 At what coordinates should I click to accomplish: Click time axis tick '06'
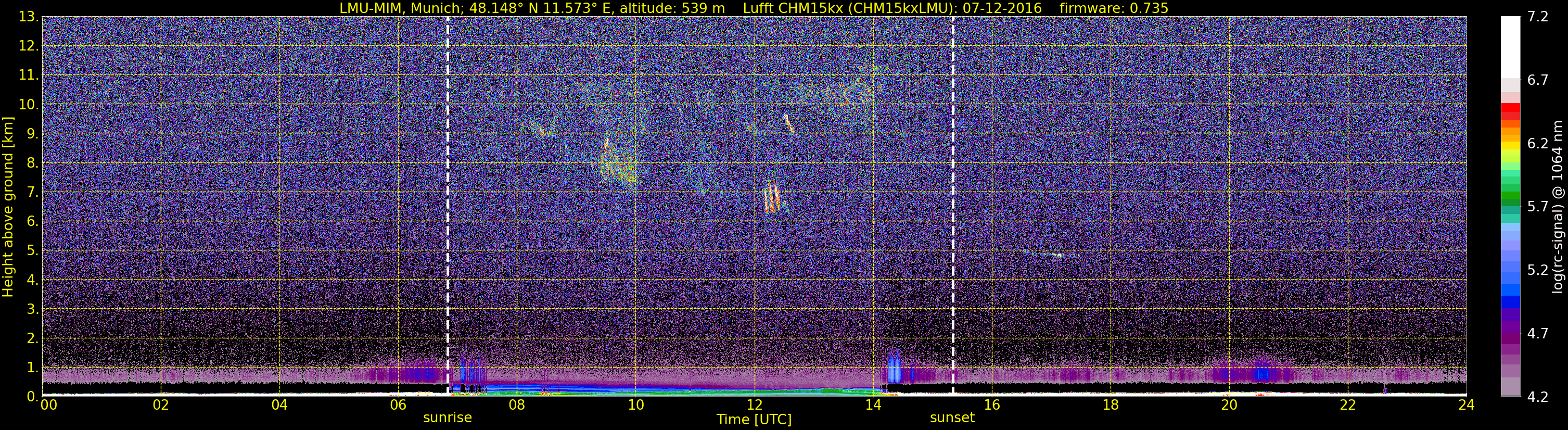398,405
